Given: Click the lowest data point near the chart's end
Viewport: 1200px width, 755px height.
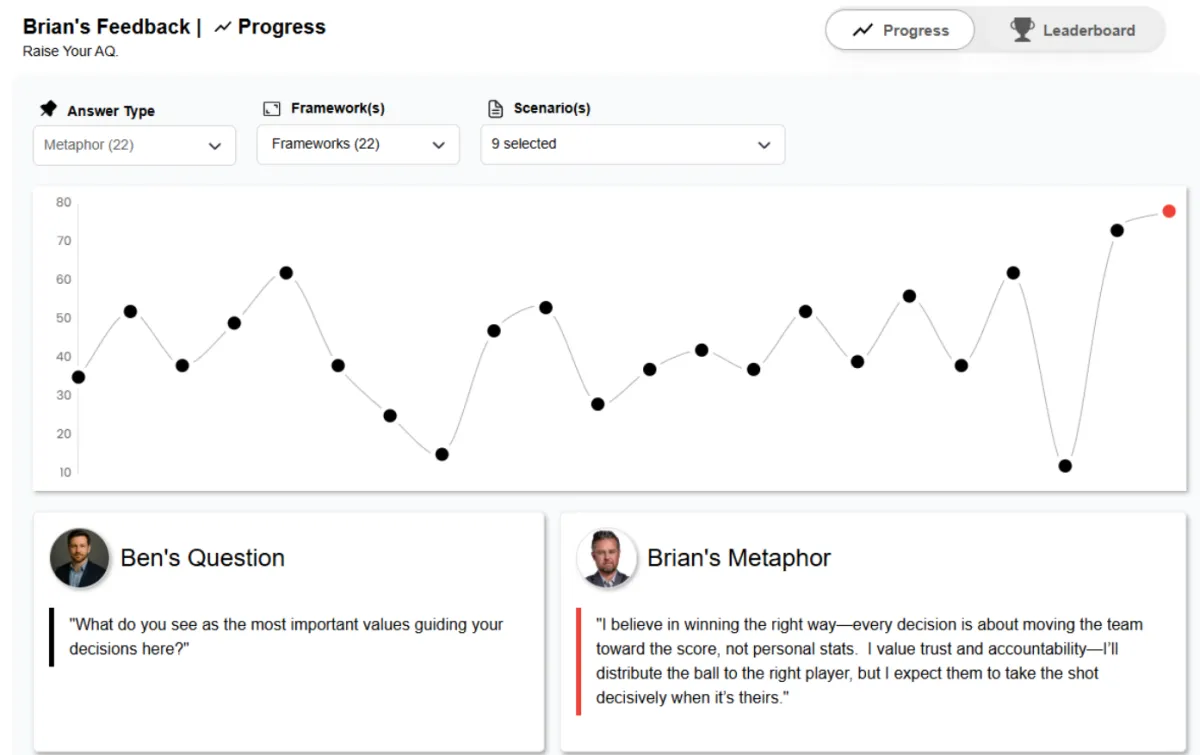Looking at the screenshot, I should tap(1065, 466).
